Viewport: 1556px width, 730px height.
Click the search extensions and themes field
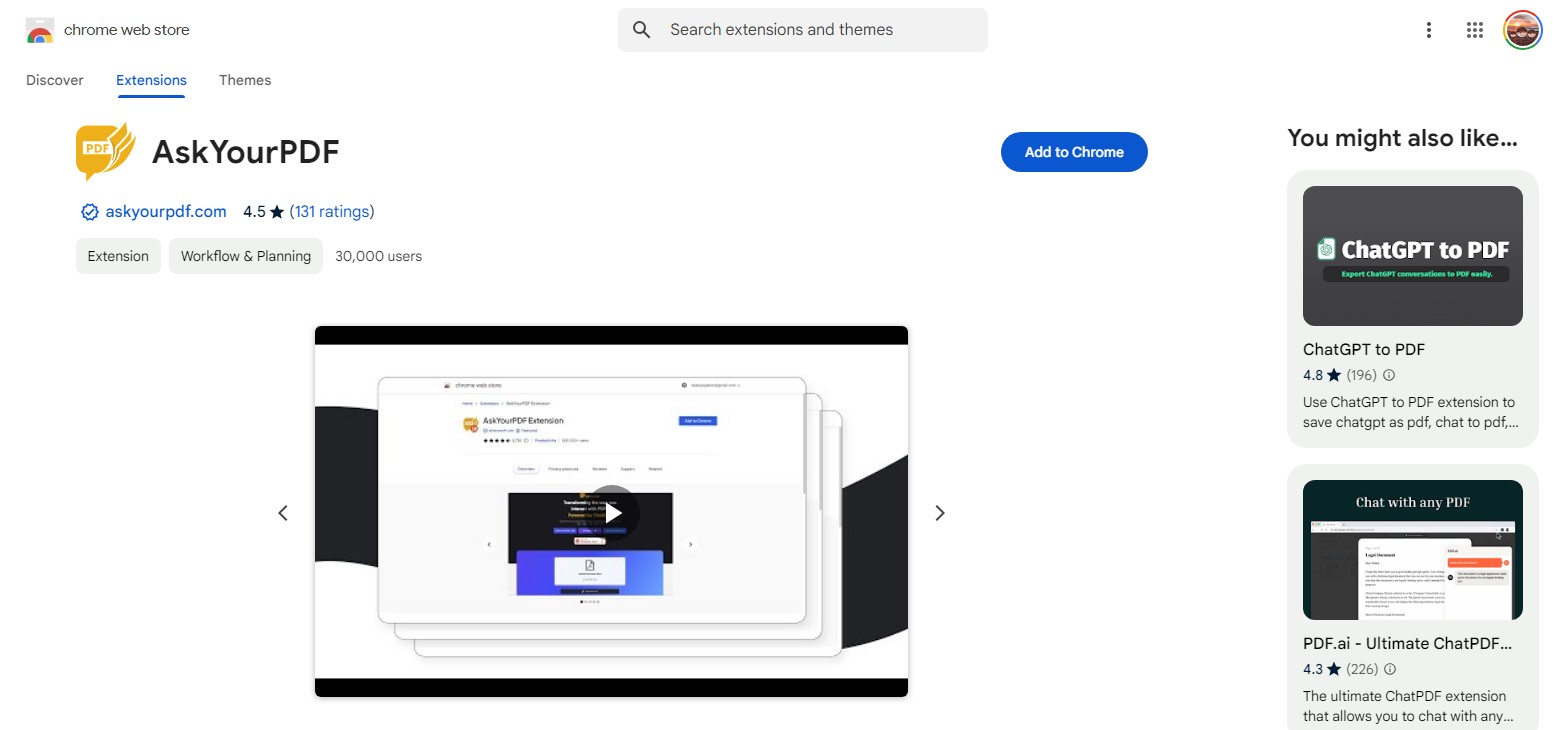[x=802, y=30]
